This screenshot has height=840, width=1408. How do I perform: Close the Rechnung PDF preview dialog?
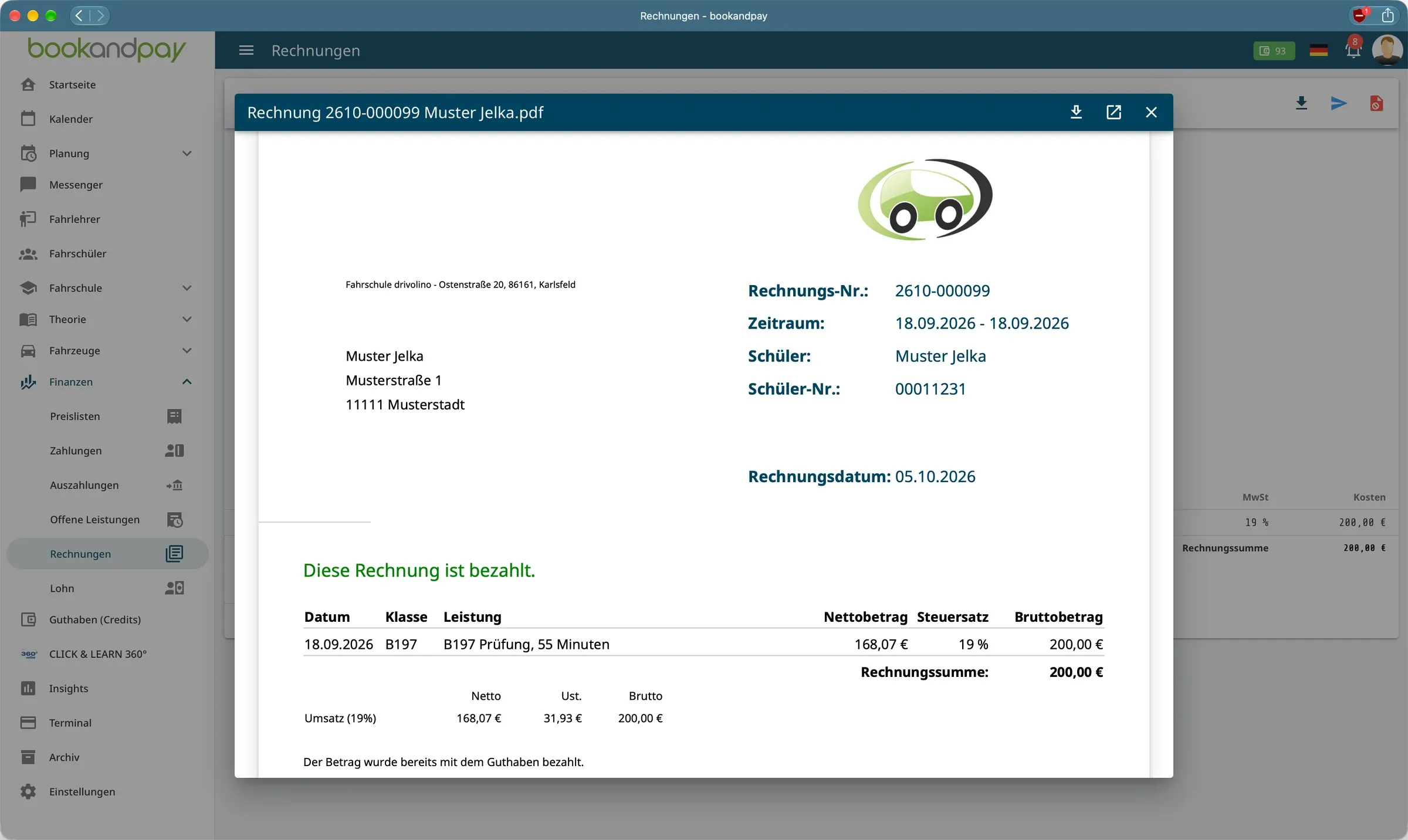click(1151, 112)
